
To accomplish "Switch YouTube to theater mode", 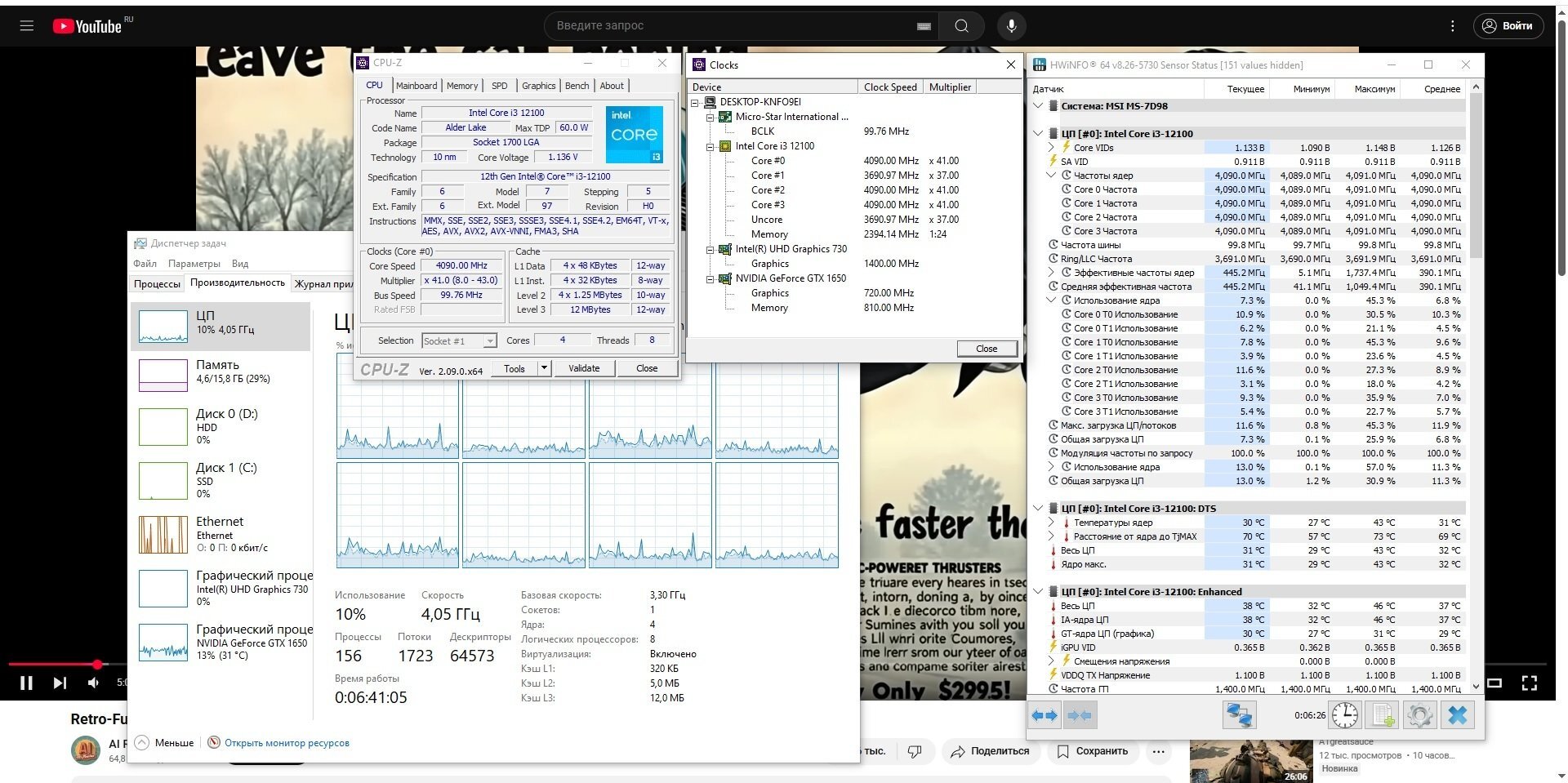I will 1495,683.
